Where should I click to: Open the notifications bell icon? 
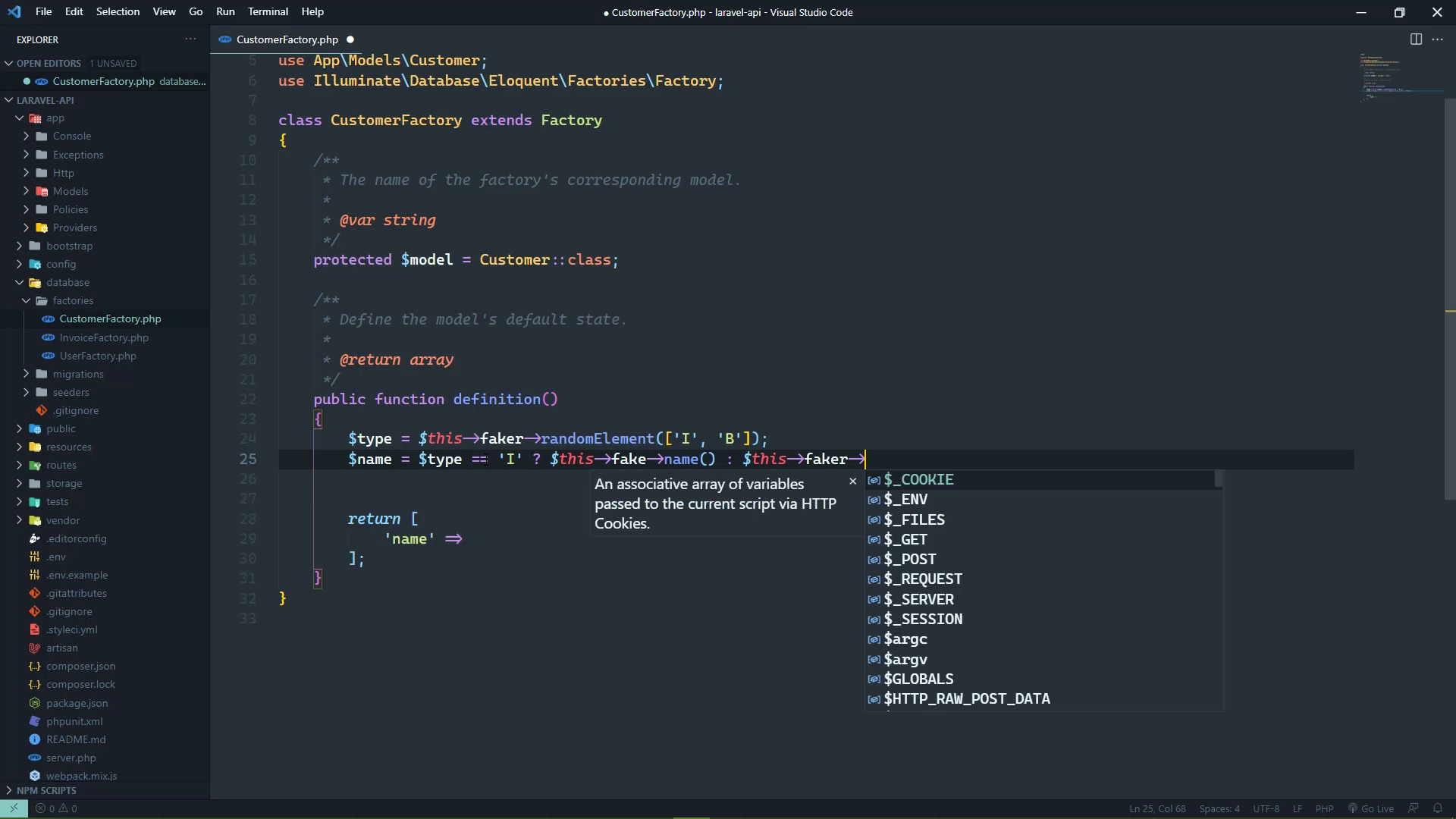click(x=1437, y=808)
